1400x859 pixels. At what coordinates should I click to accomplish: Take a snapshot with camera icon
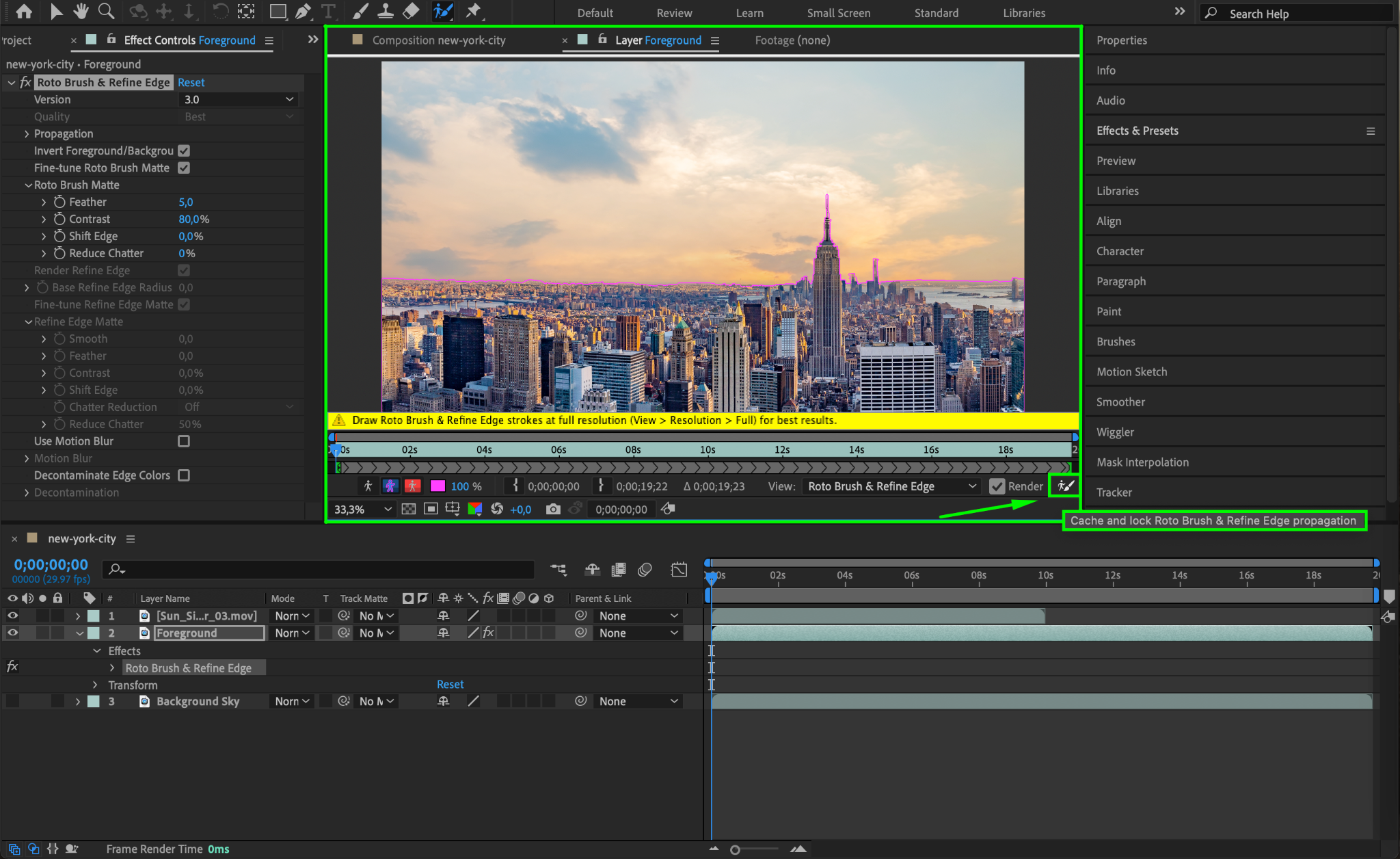(553, 509)
